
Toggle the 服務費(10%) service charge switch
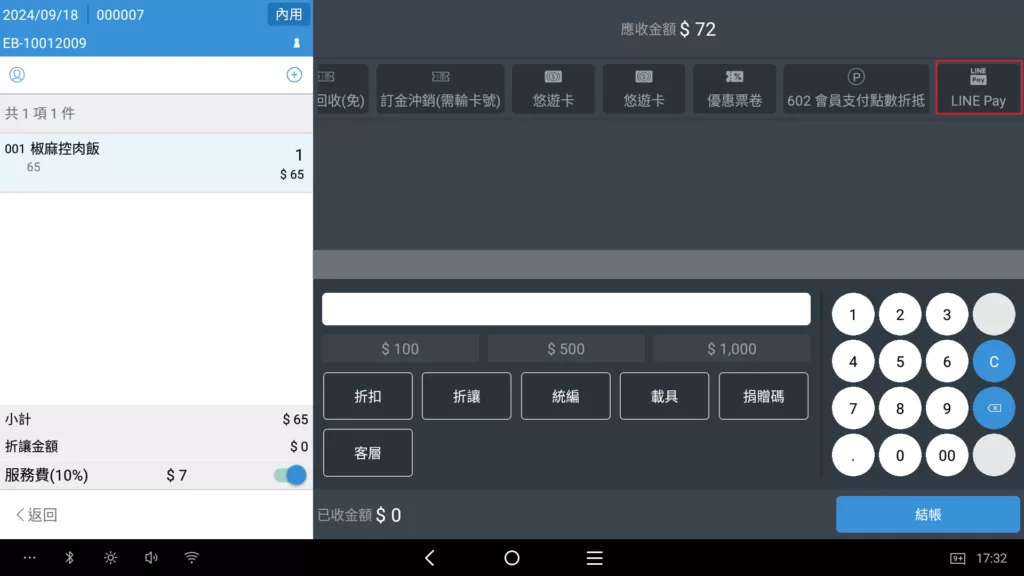click(291, 475)
